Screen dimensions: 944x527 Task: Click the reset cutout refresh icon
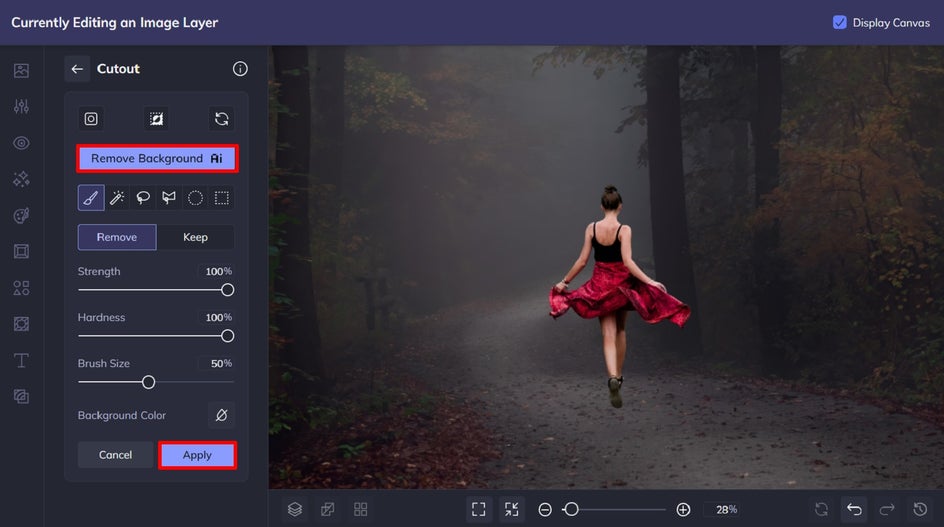click(222, 119)
